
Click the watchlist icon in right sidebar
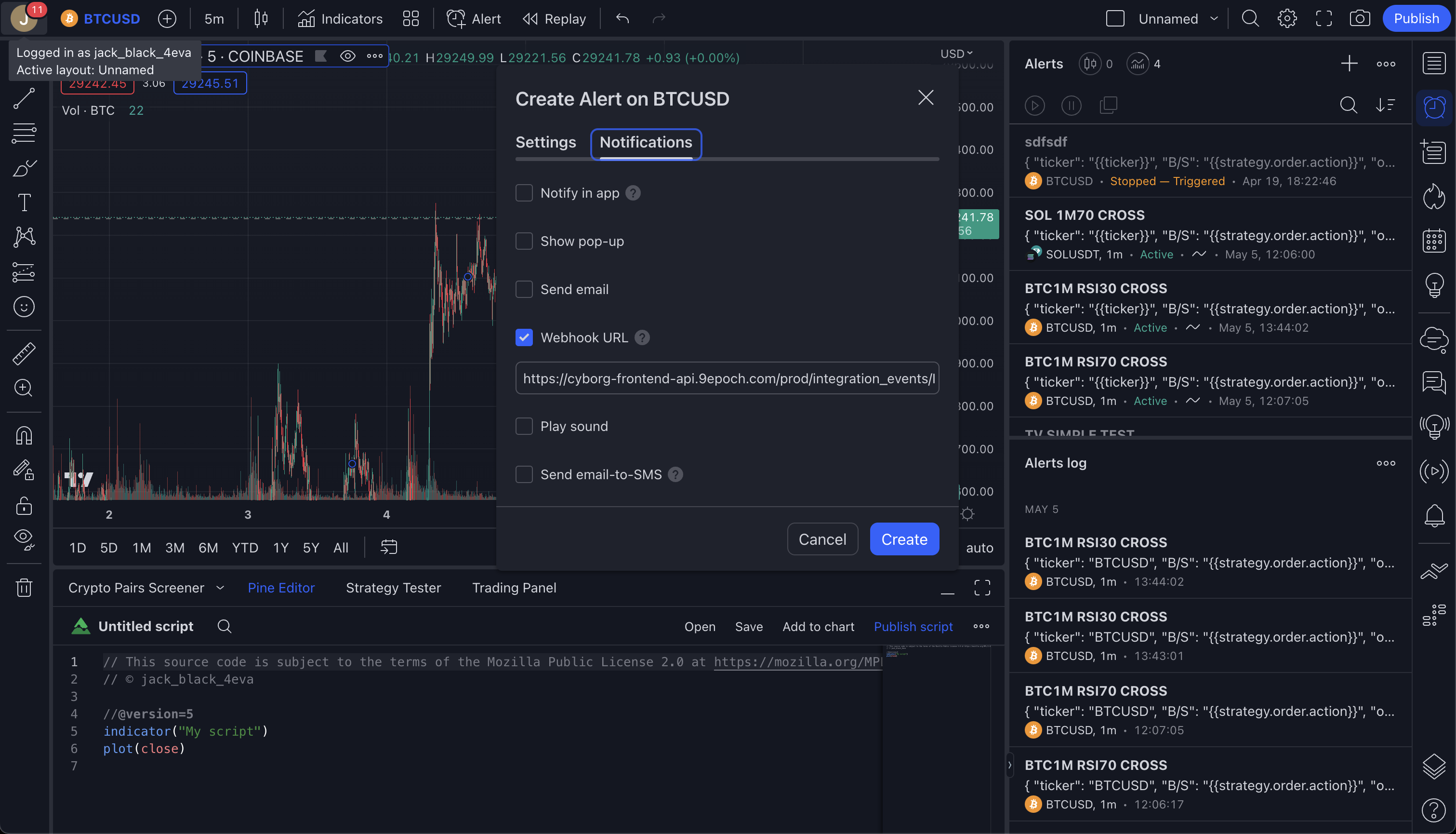coord(1436,64)
